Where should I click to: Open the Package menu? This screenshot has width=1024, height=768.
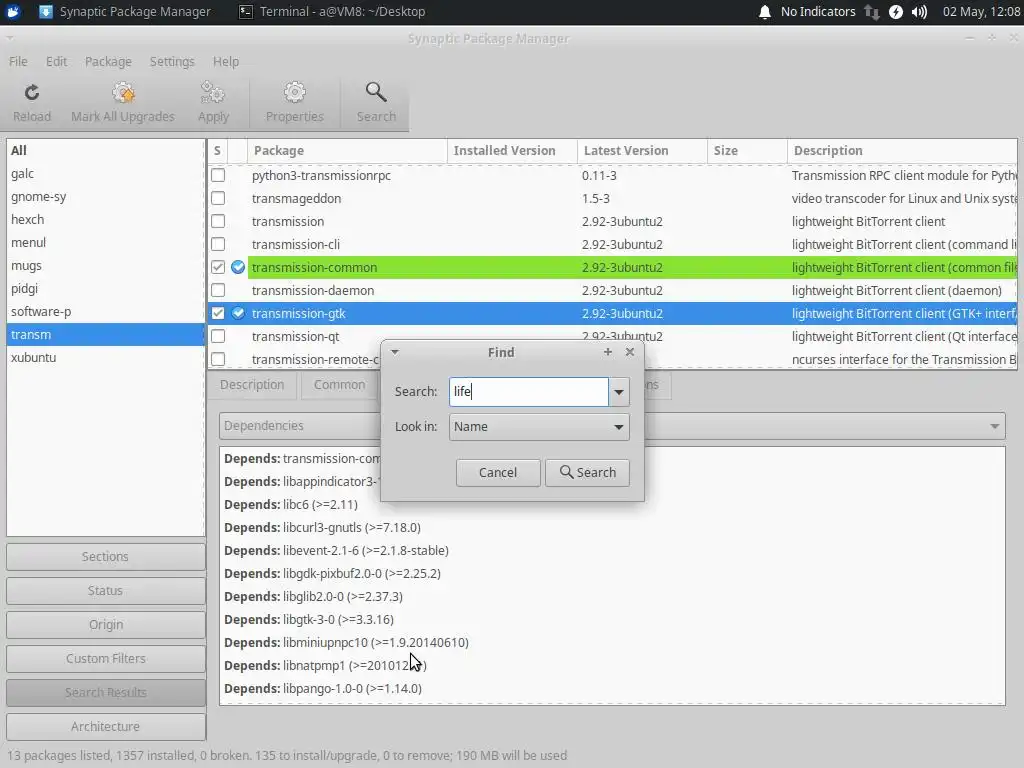[x=108, y=61]
